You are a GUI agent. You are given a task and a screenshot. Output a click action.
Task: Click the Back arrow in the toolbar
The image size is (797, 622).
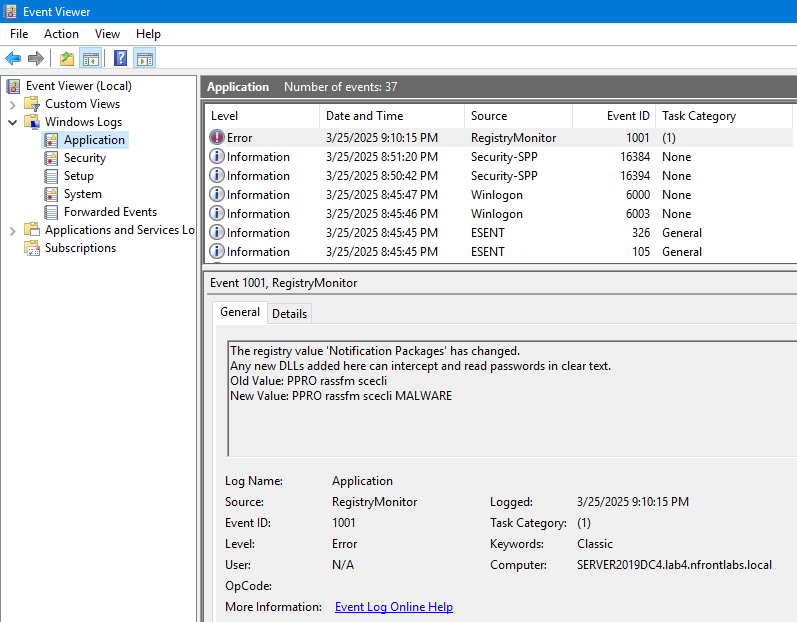click(13, 58)
